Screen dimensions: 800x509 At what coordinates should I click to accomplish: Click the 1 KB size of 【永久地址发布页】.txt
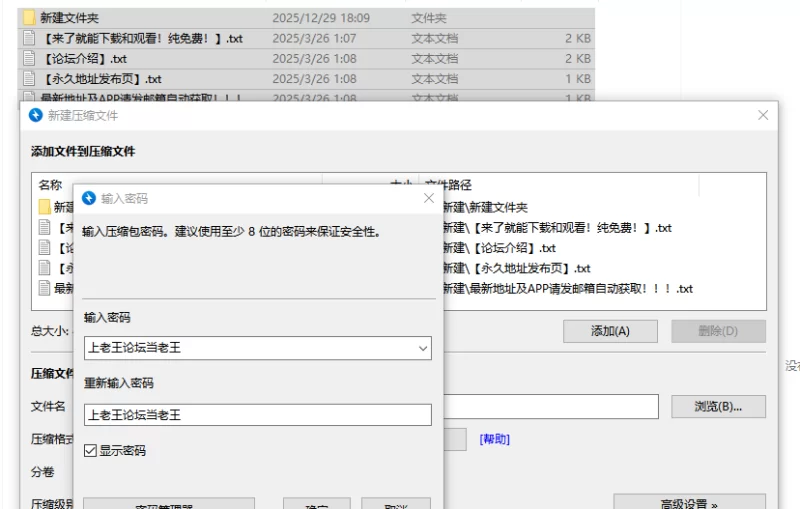coord(578,79)
